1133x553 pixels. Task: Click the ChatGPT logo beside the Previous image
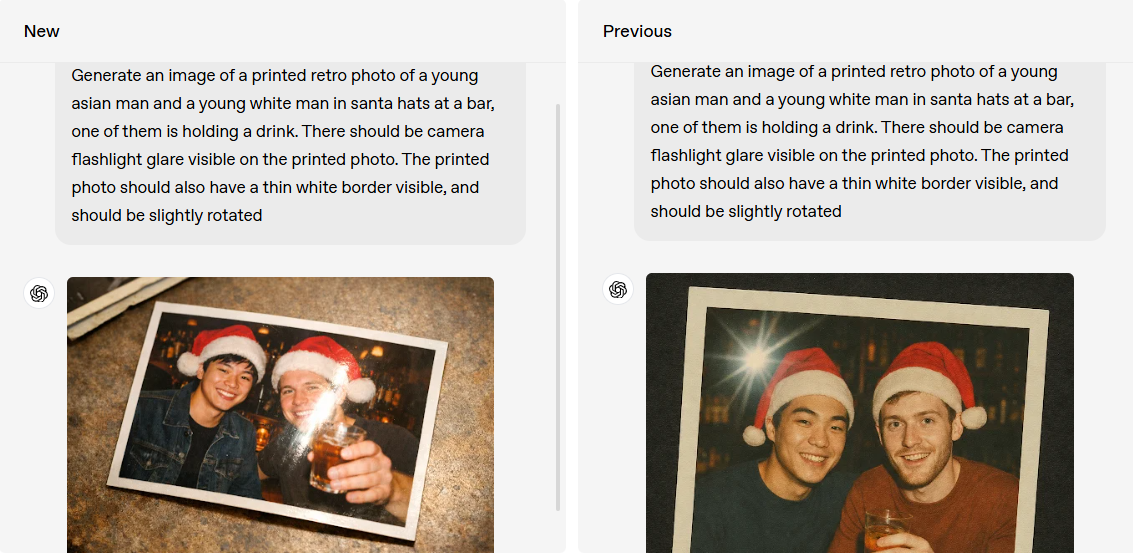click(618, 289)
